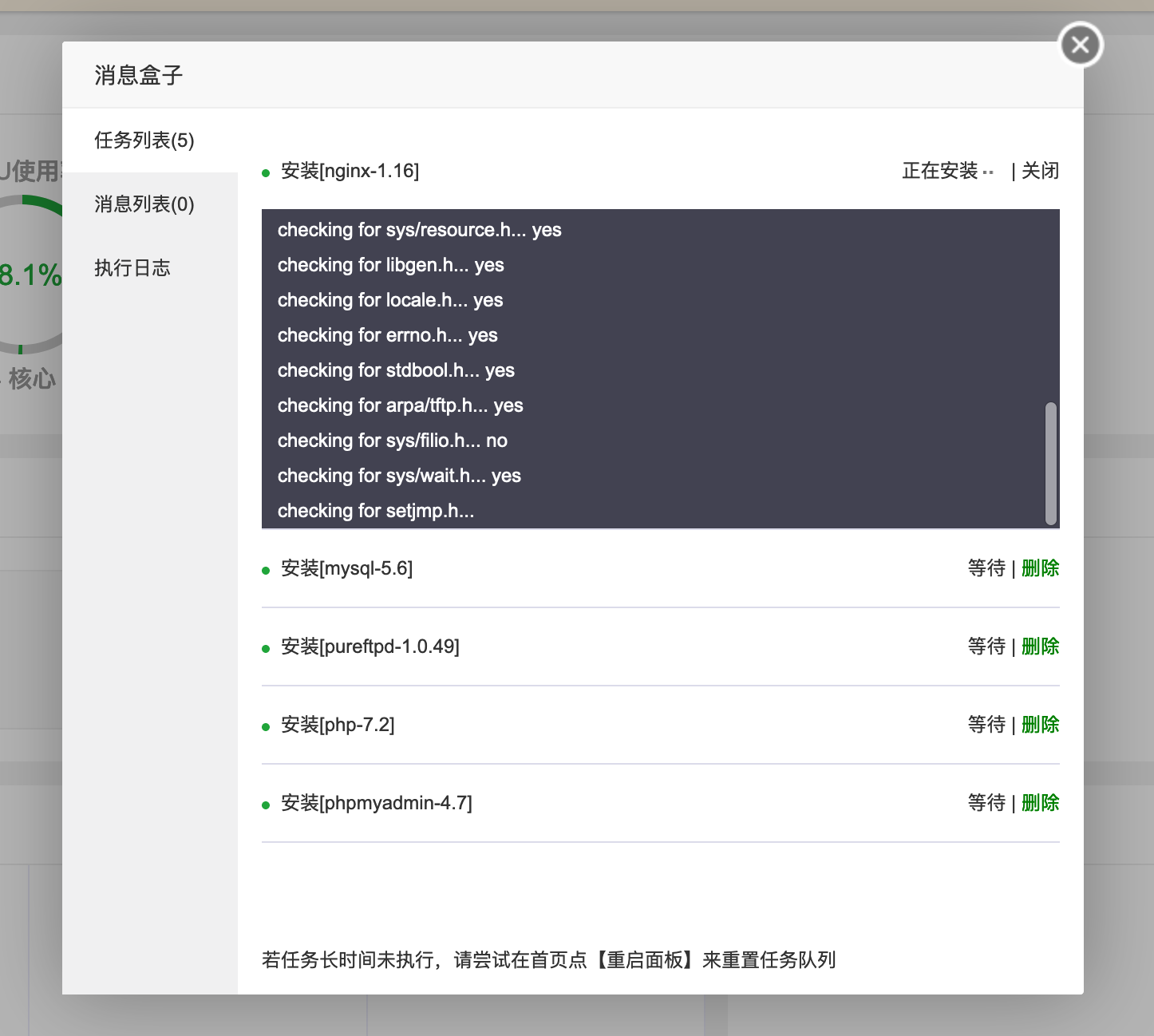1154x1036 pixels.
Task: Click log line 'checking for setjmp.h...'
Action: point(376,511)
